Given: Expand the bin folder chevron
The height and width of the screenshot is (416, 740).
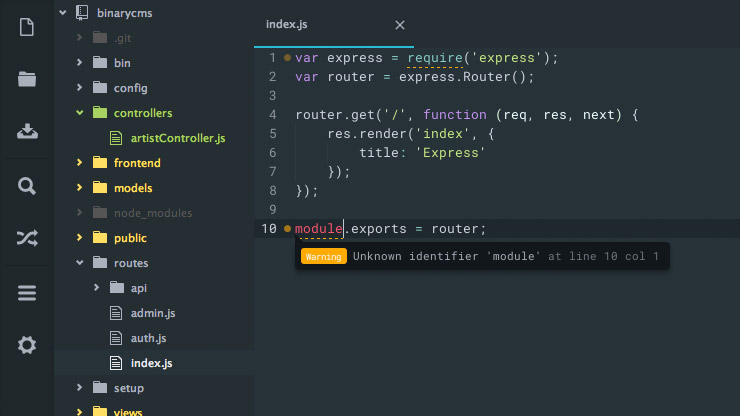Looking at the screenshot, I should click(x=79, y=62).
